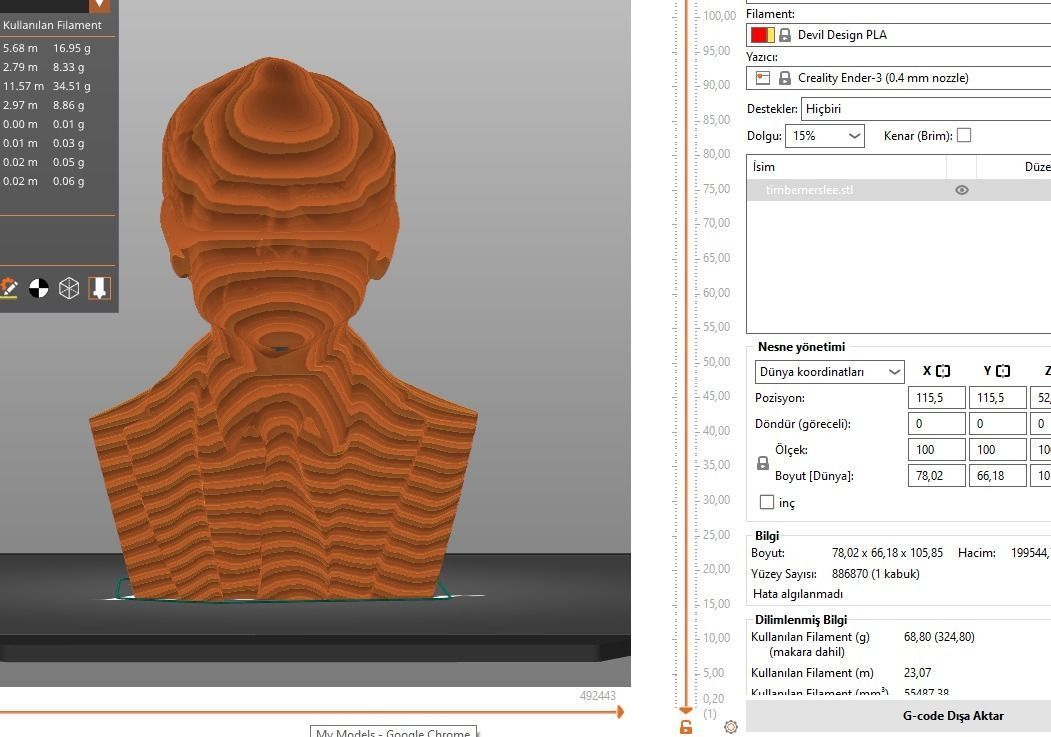The image size is (1051, 737).
Task: Click the 'My Models - Google Chrome' taskbar tooltip
Action: click(393, 732)
